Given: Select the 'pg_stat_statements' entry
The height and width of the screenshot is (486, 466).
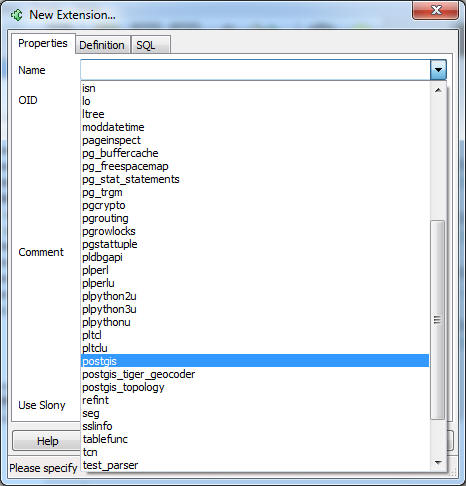Looking at the screenshot, I should point(255,179).
